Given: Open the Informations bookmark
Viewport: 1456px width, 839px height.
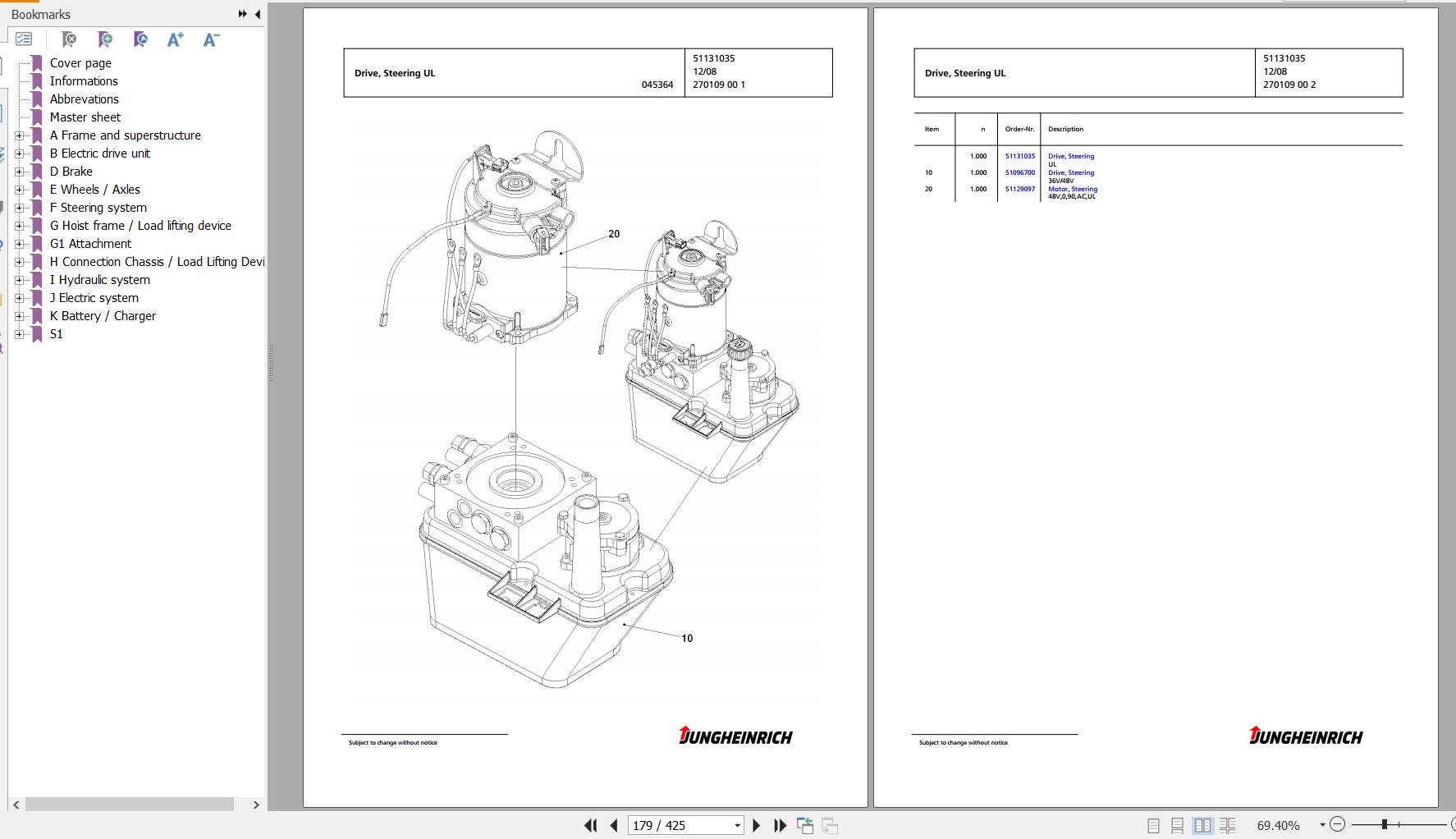Looking at the screenshot, I should 84,81.
